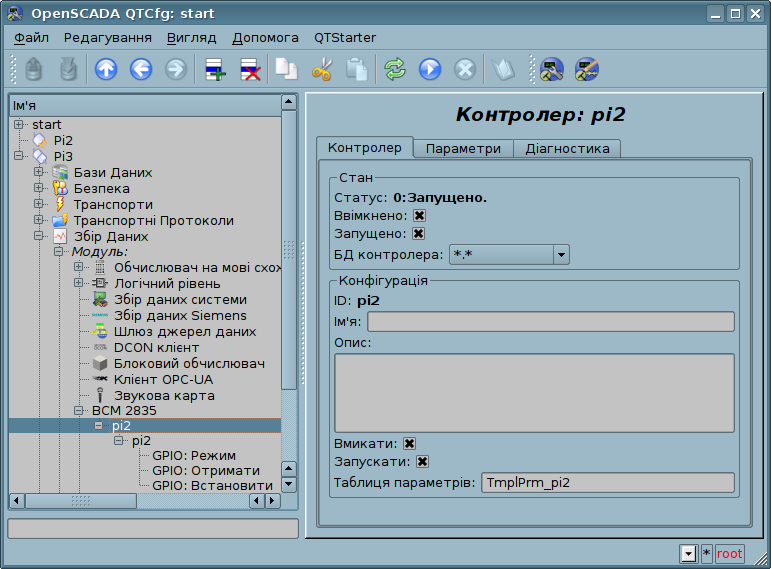Toggle the Ввімкнено checkbox
This screenshot has width=771, height=569.
point(419,216)
